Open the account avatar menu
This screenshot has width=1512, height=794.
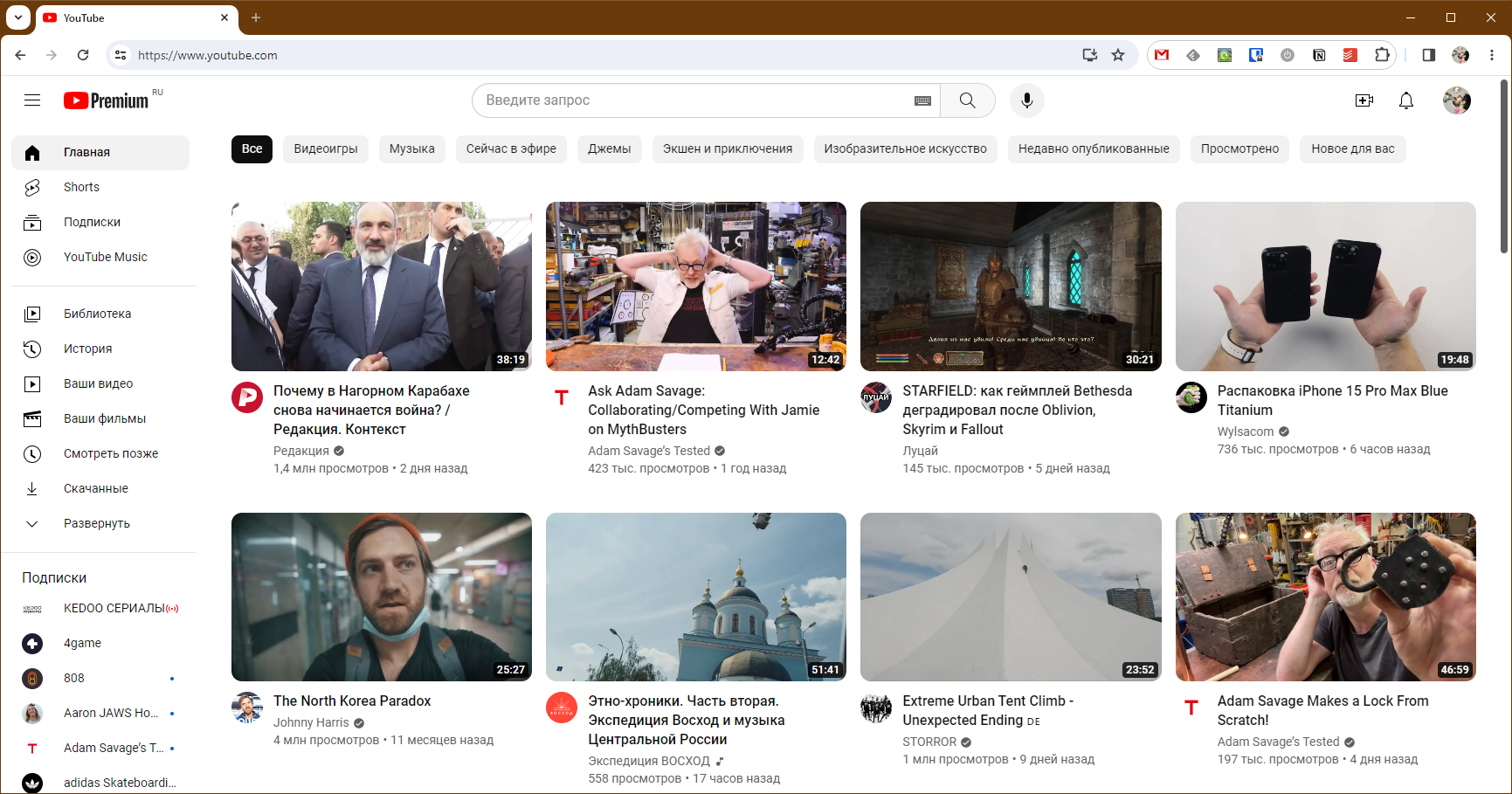point(1457,100)
